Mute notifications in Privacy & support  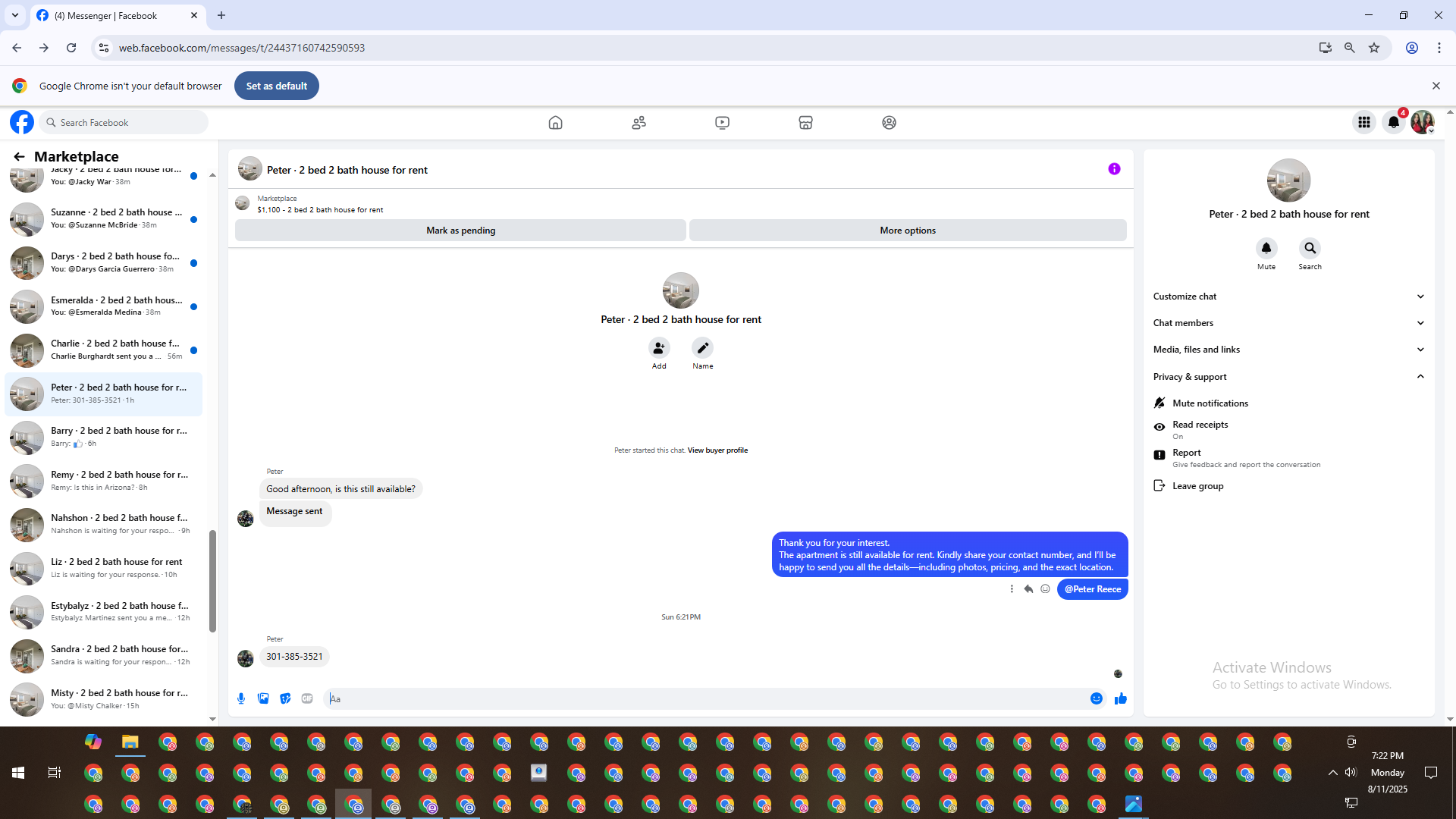click(x=1210, y=403)
